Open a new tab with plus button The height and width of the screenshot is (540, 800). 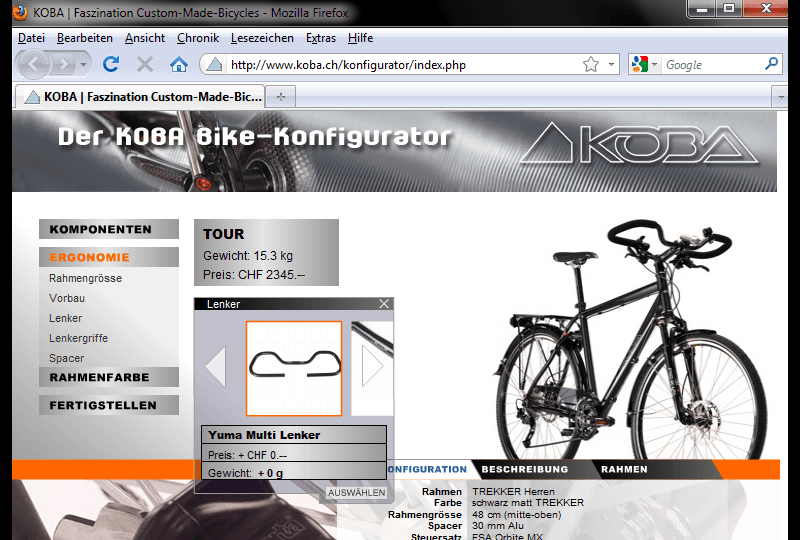click(x=281, y=96)
